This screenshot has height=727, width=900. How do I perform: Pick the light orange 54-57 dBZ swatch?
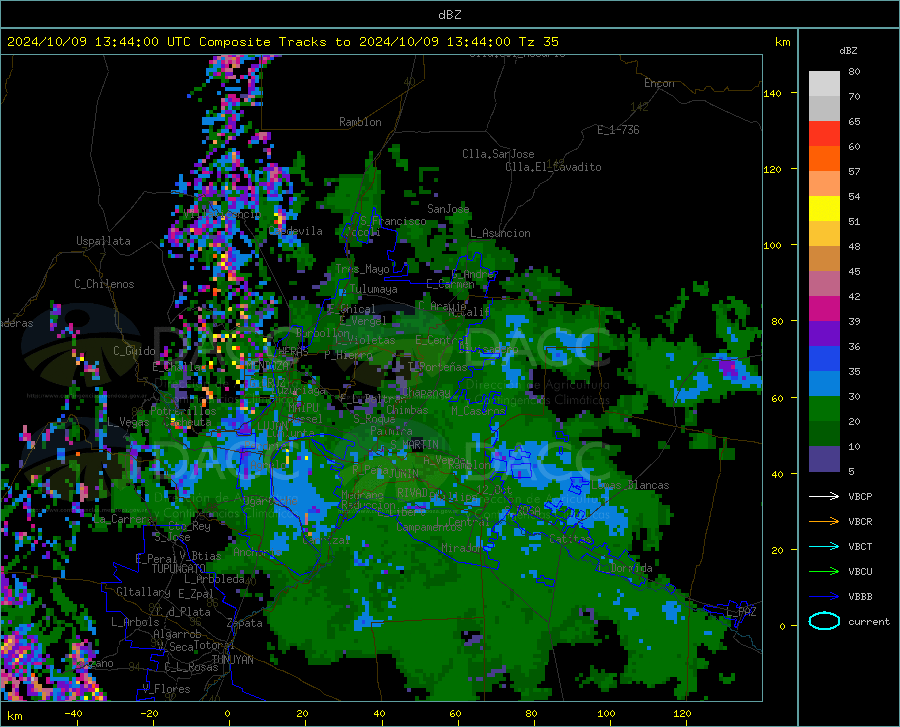[x=824, y=184]
